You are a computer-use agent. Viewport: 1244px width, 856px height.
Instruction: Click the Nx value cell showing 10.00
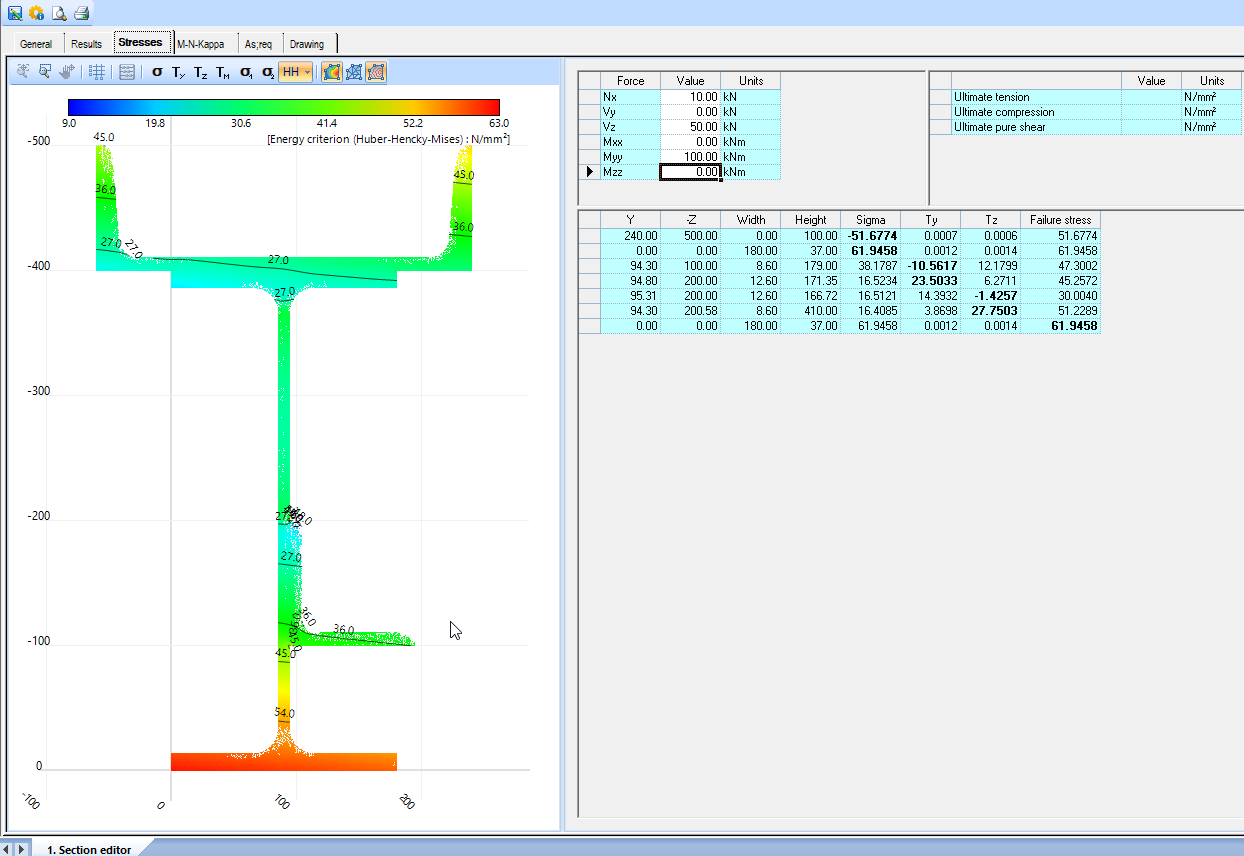coord(690,97)
